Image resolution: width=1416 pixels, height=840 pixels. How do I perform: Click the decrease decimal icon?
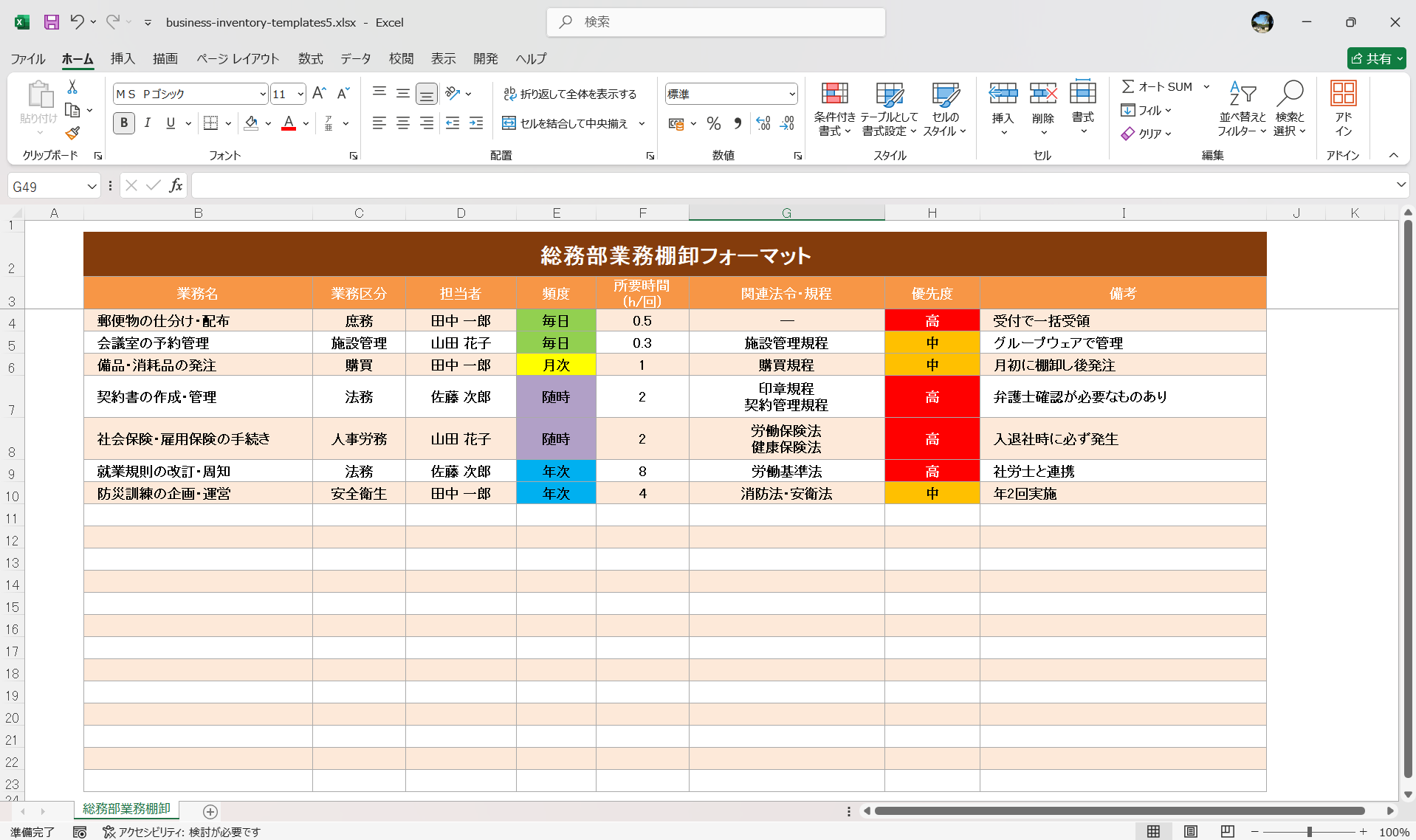[787, 123]
